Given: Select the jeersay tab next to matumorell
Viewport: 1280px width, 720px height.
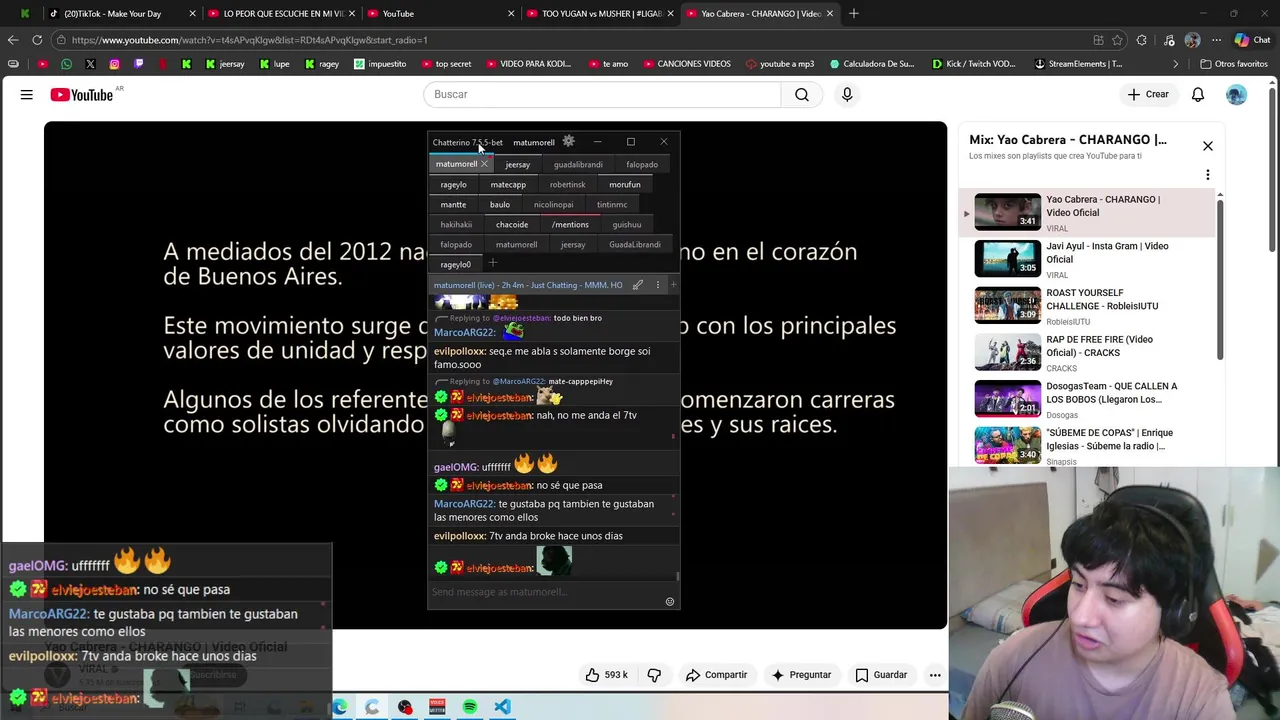Looking at the screenshot, I should click(x=517, y=164).
